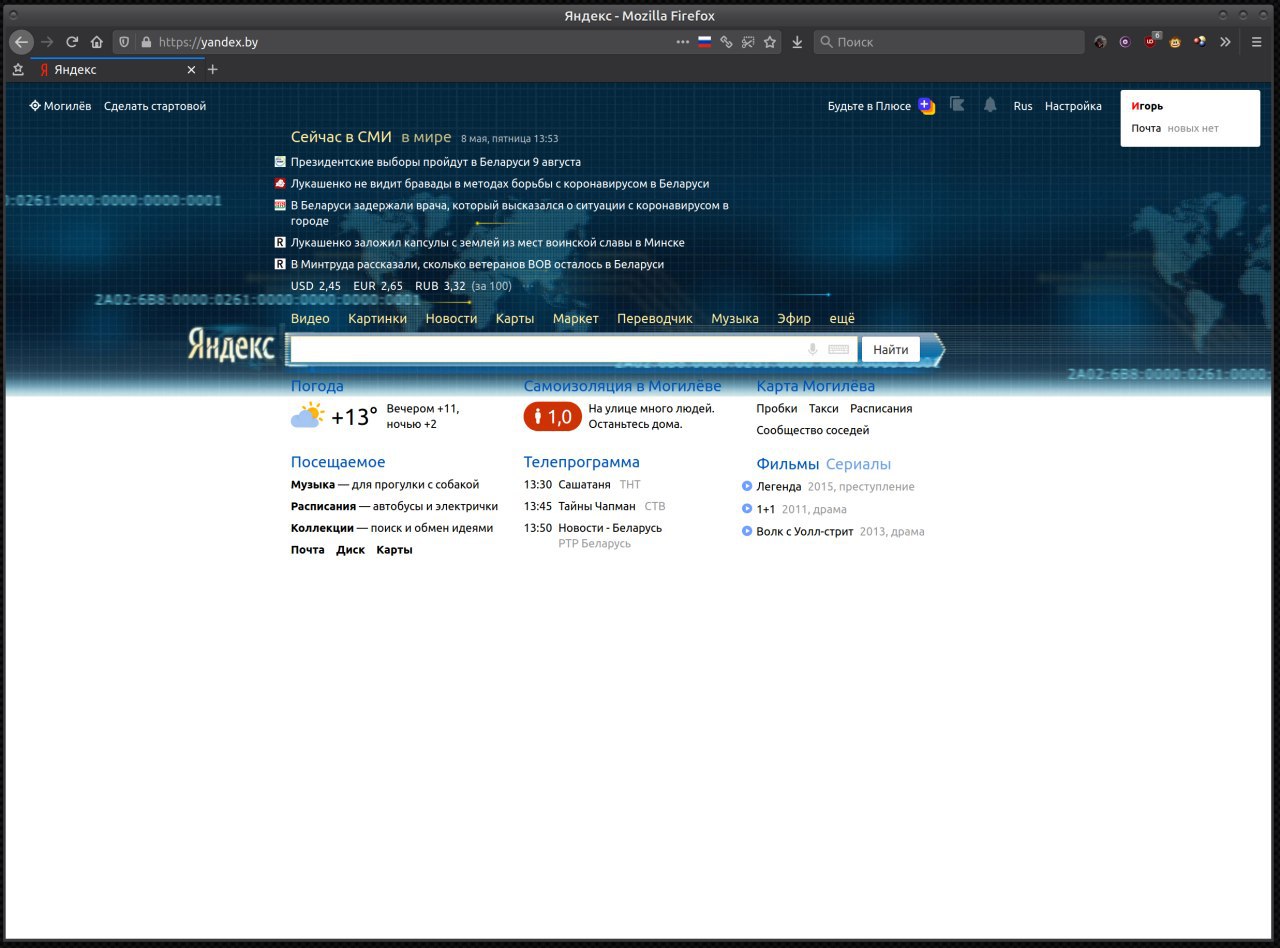The width and height of the screenshot is (1280, 948).
Task: Reload the page with the refresh icon
Action: click(x=72, y=42)
